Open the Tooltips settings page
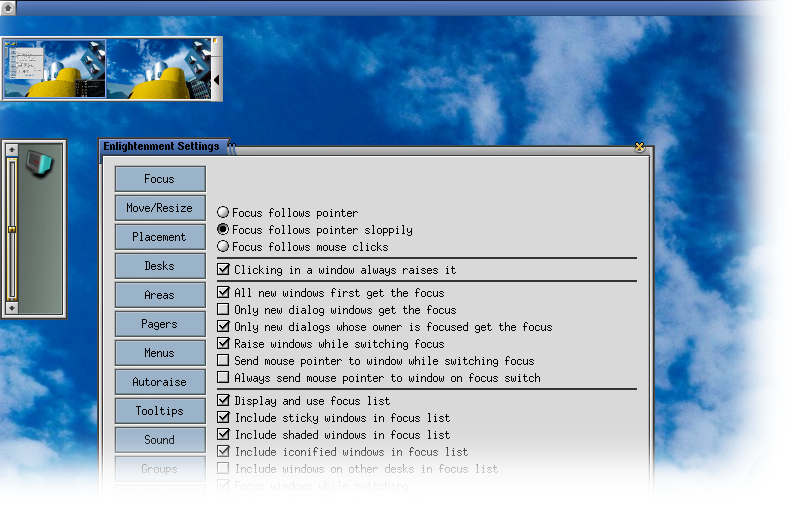 point(160,411)
